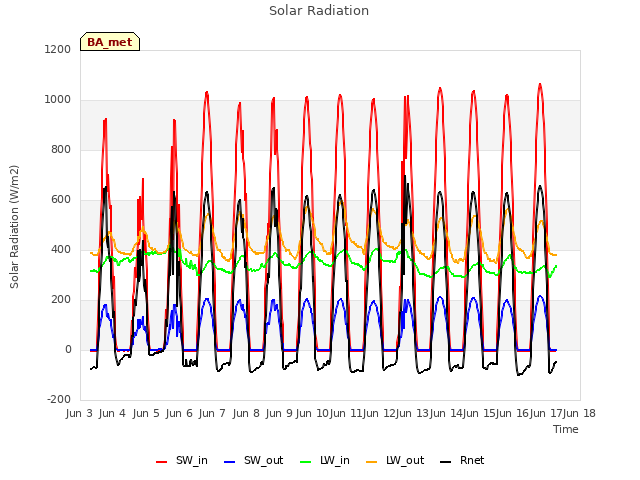Toggle LW_out series in legend

pos(396,460)
